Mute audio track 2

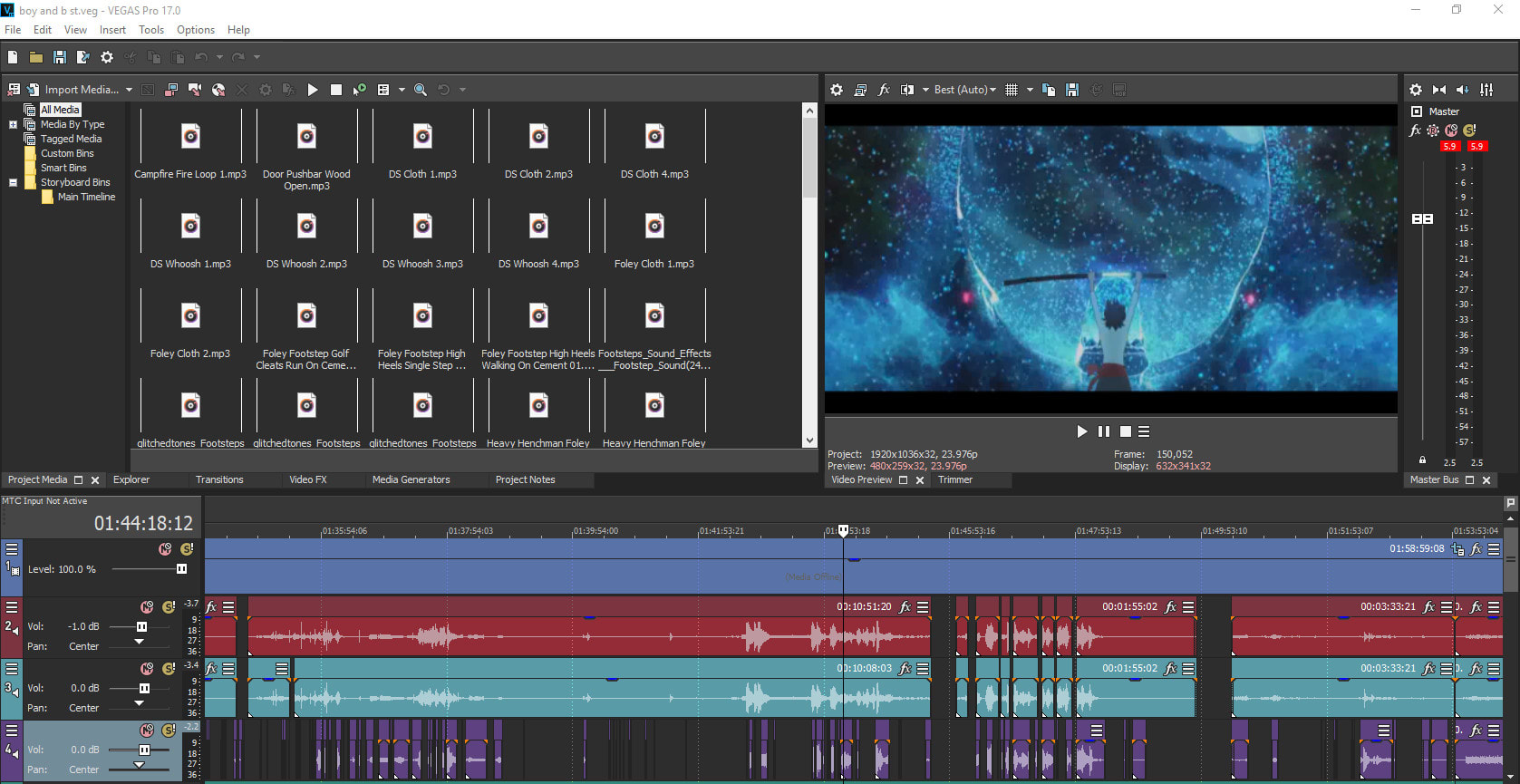tap(147, 607)
